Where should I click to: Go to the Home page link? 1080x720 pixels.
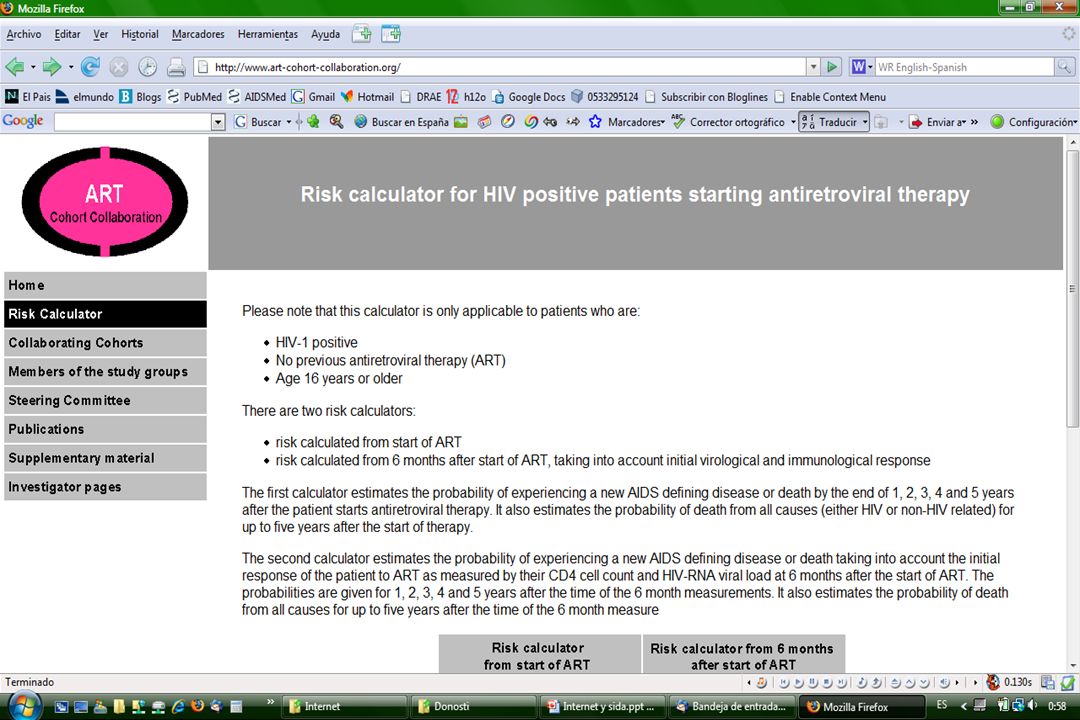[105, 285]
